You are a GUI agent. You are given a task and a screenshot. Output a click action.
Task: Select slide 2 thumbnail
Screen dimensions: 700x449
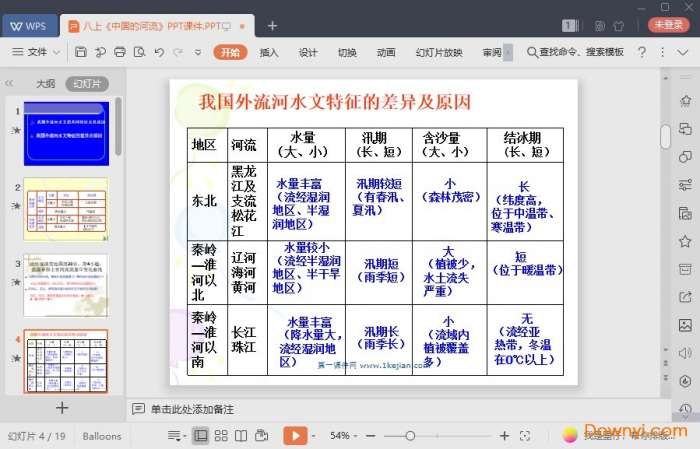pos(67,209)
